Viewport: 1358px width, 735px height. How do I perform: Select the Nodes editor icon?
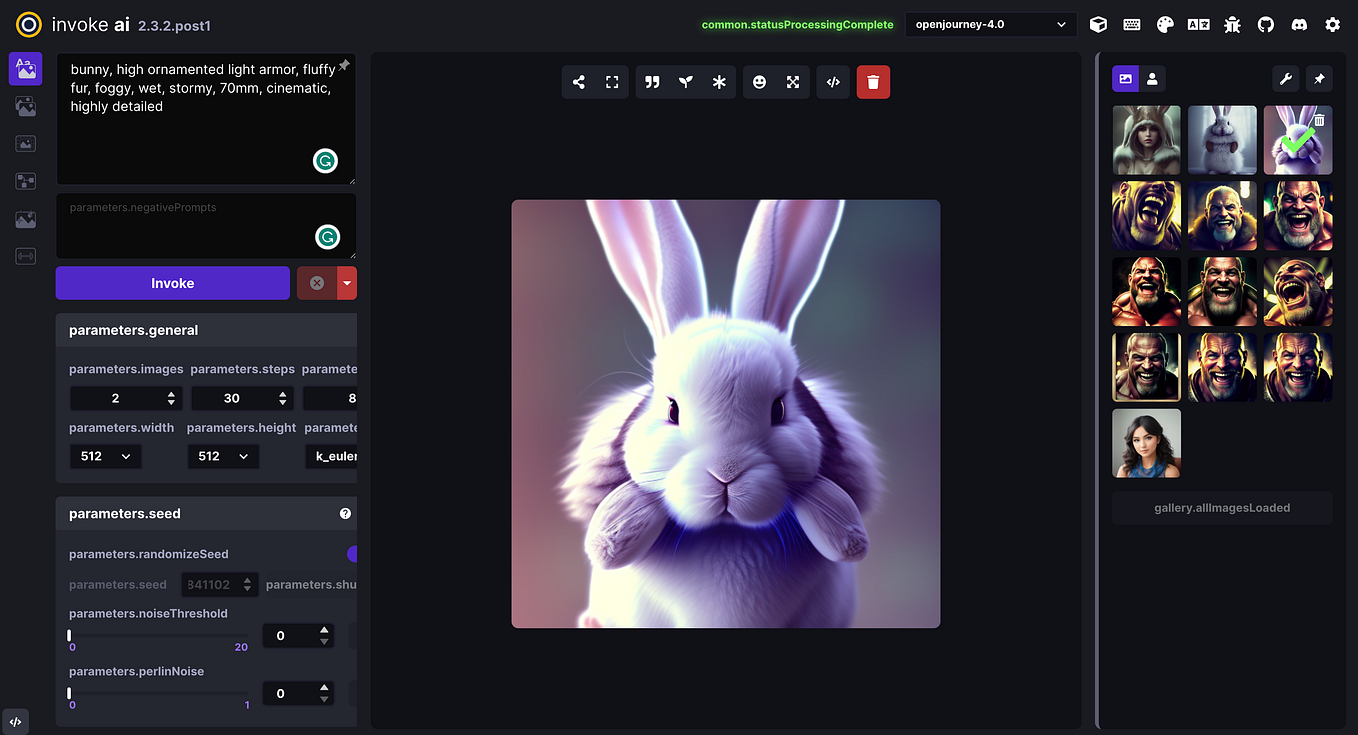(25, 181)
